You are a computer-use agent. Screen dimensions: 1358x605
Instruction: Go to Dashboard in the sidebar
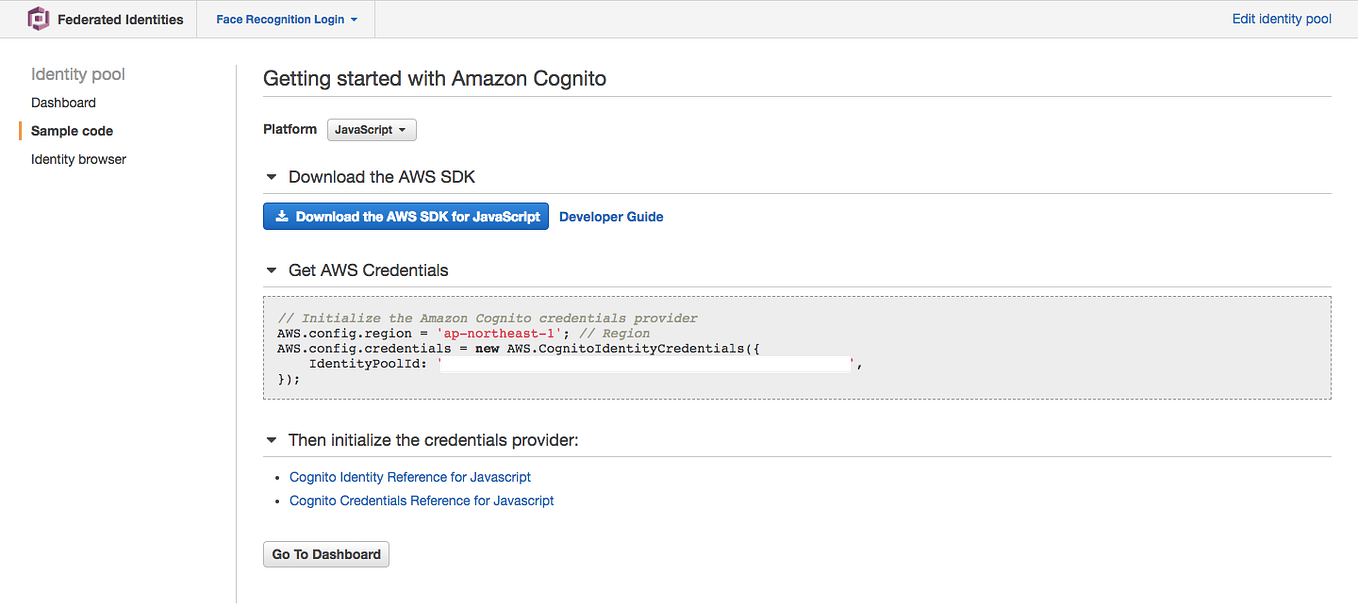63,103
